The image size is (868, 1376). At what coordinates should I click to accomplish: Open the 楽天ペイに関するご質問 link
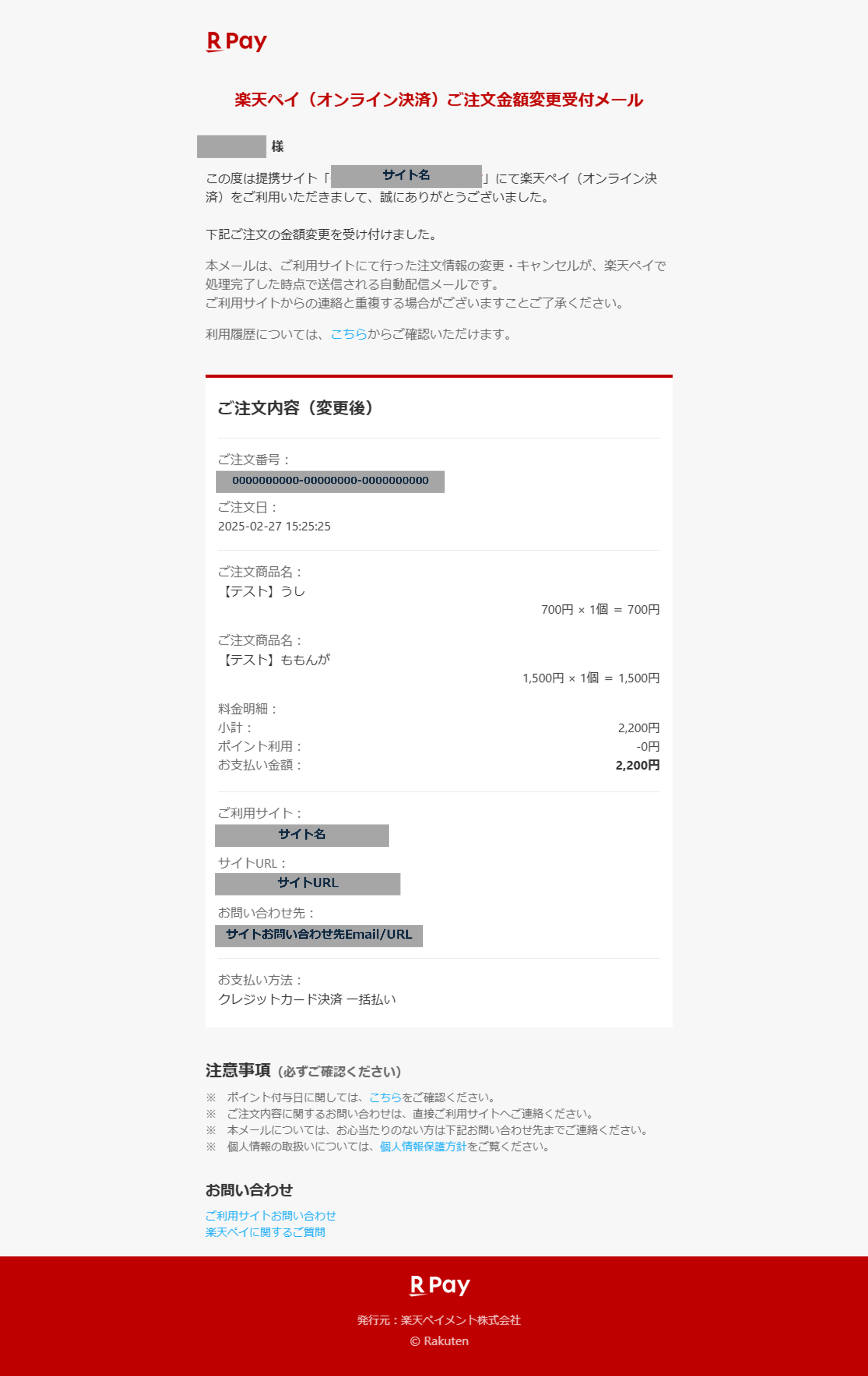(x=265, y=1232)
